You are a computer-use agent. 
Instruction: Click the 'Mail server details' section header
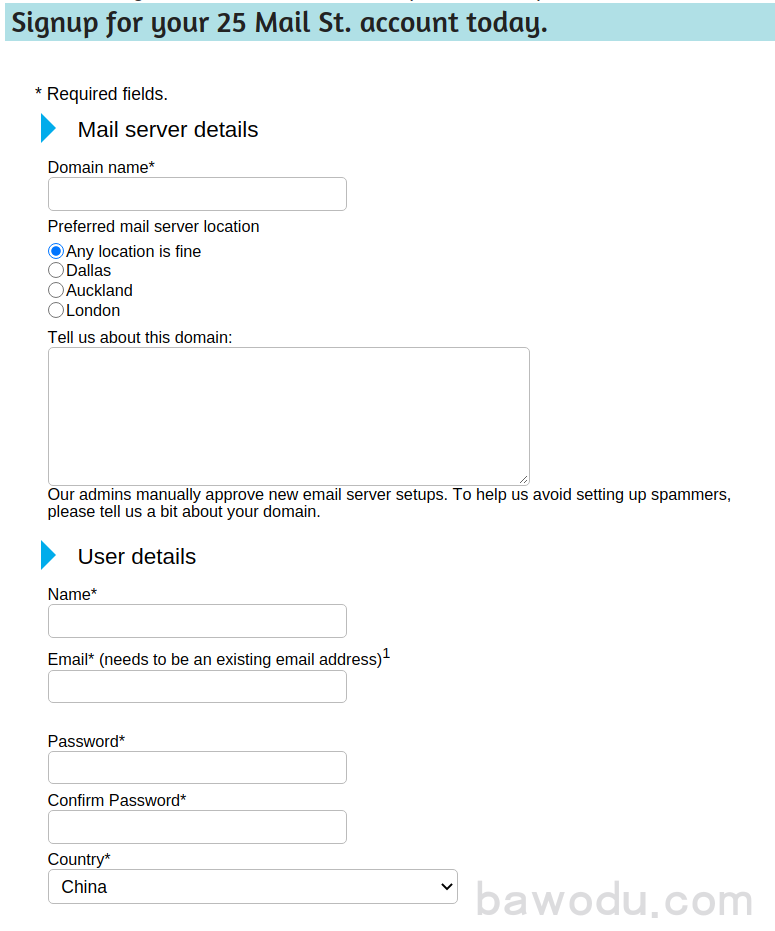pos(167,129)
